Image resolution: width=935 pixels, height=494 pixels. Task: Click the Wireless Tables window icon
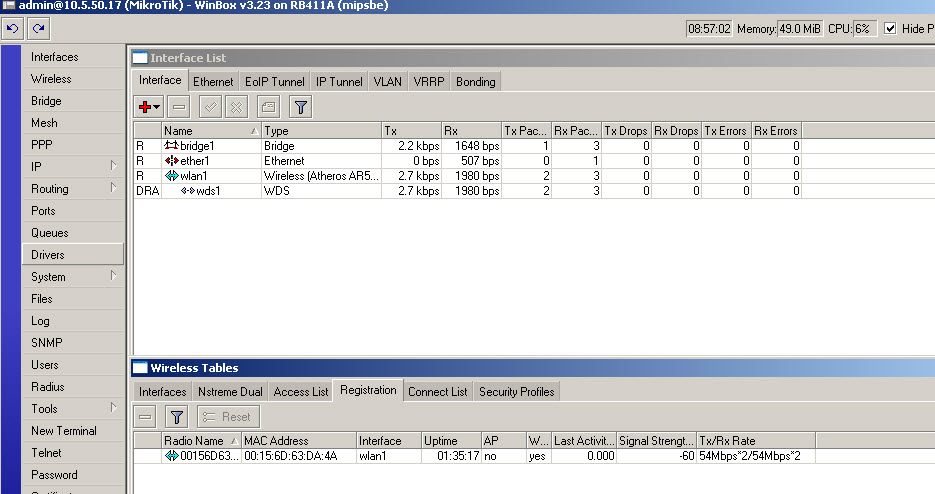[x=140, y=368]
